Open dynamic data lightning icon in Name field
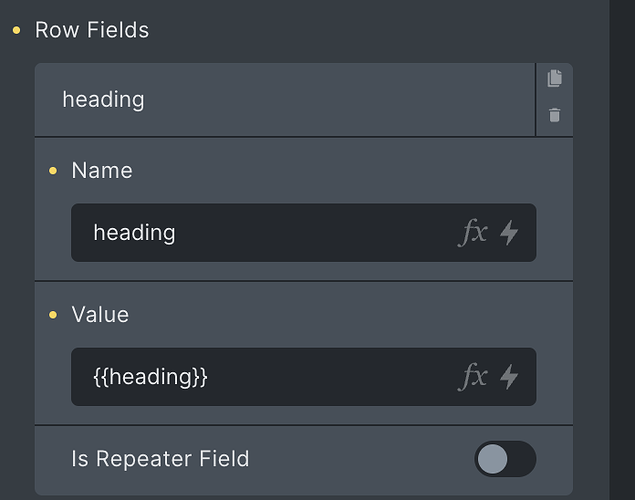The height and width of the screenshot is (500, 635). click(x=509, y=232)
